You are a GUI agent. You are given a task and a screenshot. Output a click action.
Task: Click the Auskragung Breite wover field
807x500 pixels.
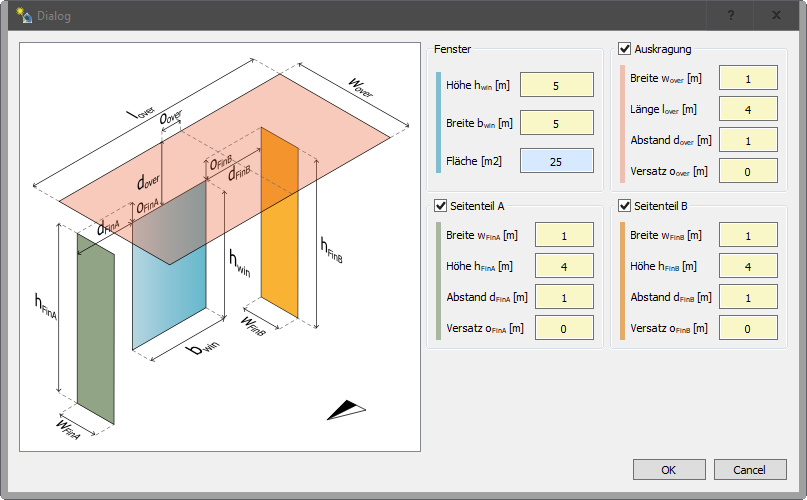tap(748, 78)
